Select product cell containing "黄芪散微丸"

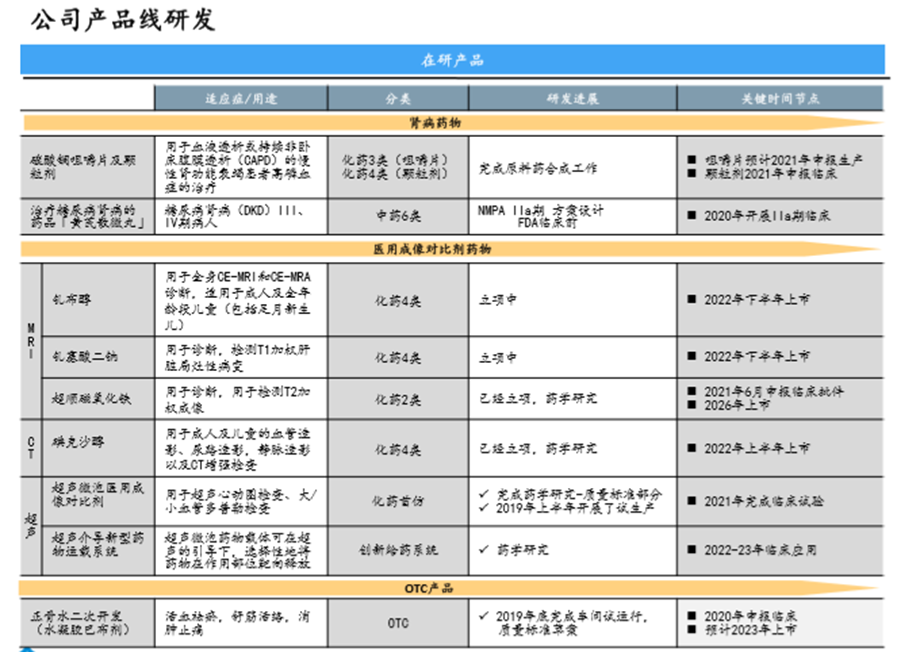[87, 216]
